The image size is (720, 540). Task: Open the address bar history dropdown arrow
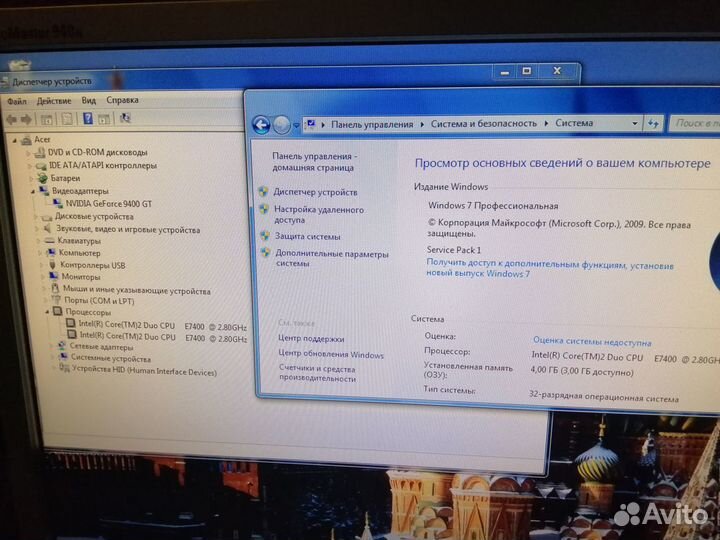point(635,123)
